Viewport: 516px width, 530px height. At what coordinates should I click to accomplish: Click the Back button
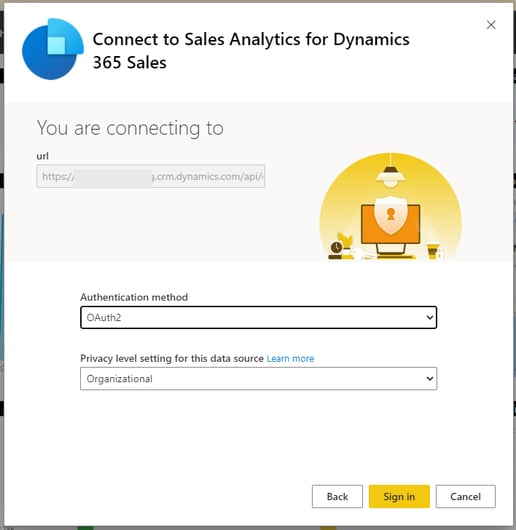pos(337,496)
